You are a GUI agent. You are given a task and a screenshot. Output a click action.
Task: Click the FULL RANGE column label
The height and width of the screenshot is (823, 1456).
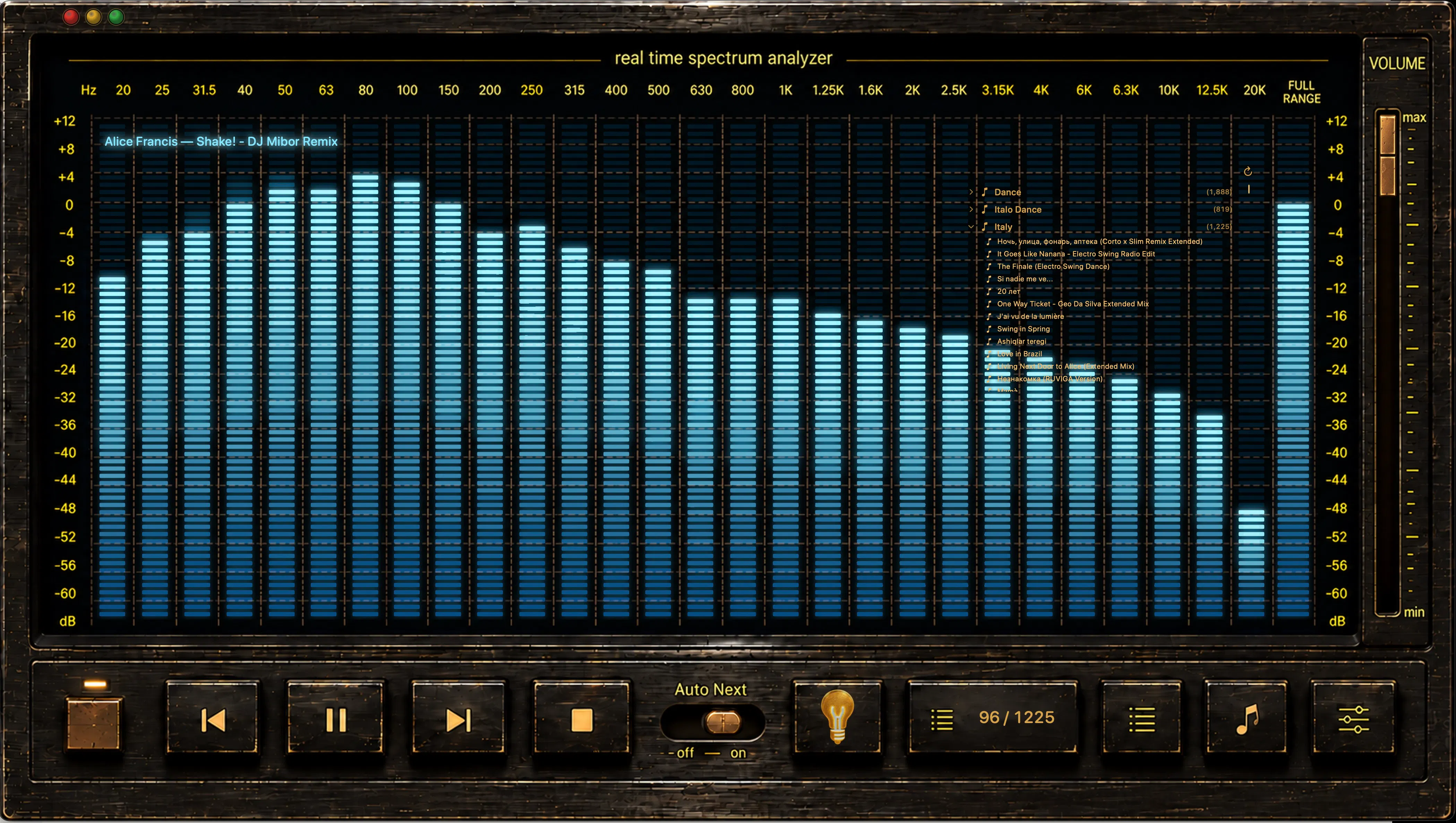(x=1301, y=92)
